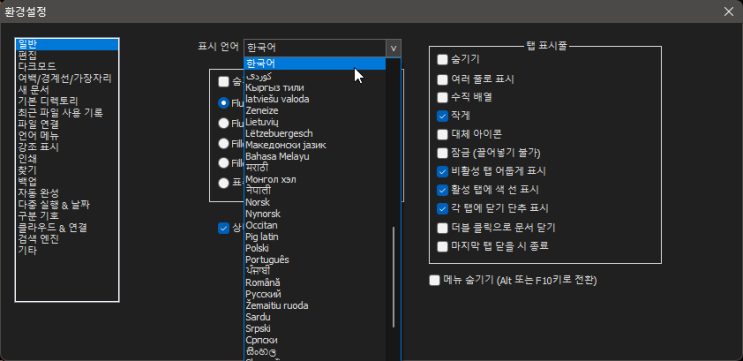
Task: Click the language list scrollbar thumb
Action: pyautogui.click(x=393, y=278)
